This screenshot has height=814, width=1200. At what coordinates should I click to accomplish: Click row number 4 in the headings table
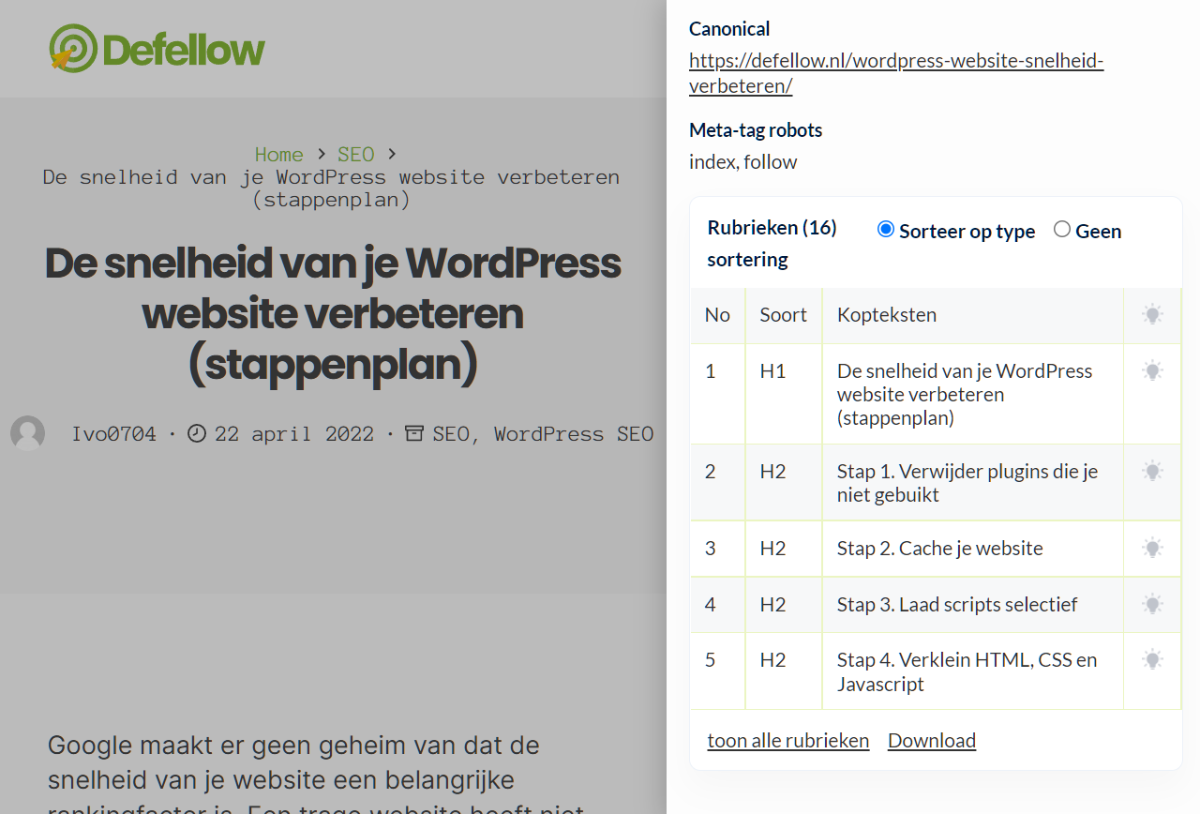pos(710,604)
